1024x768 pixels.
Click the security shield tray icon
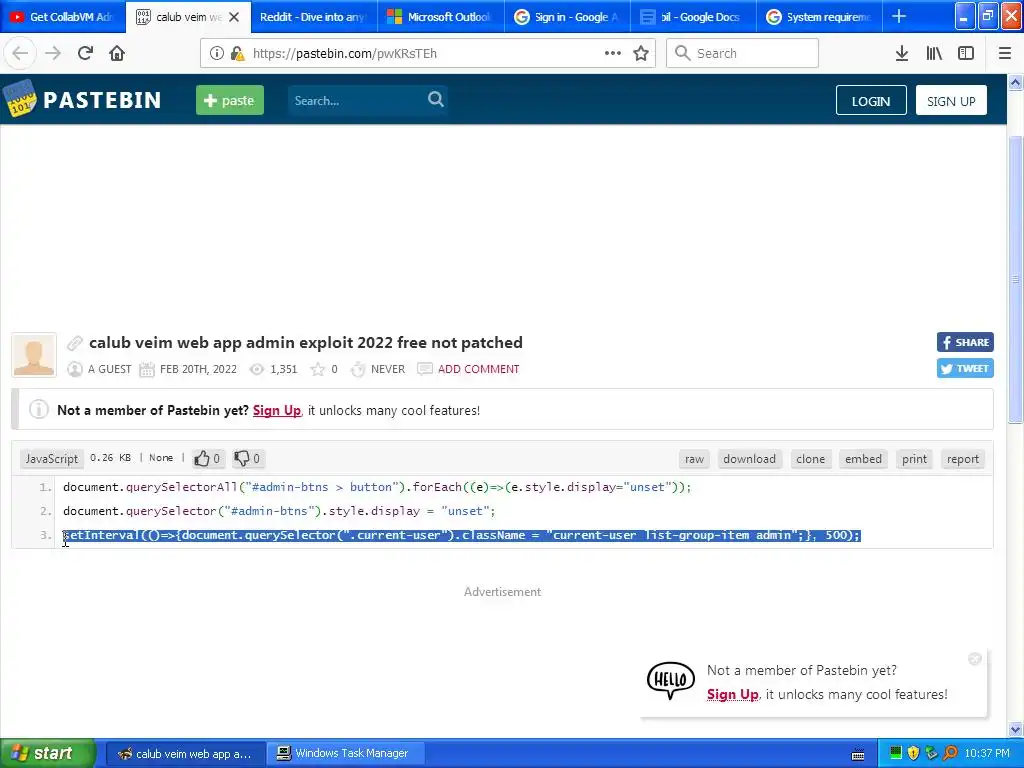pyautogui.click(x=914, y=753)
